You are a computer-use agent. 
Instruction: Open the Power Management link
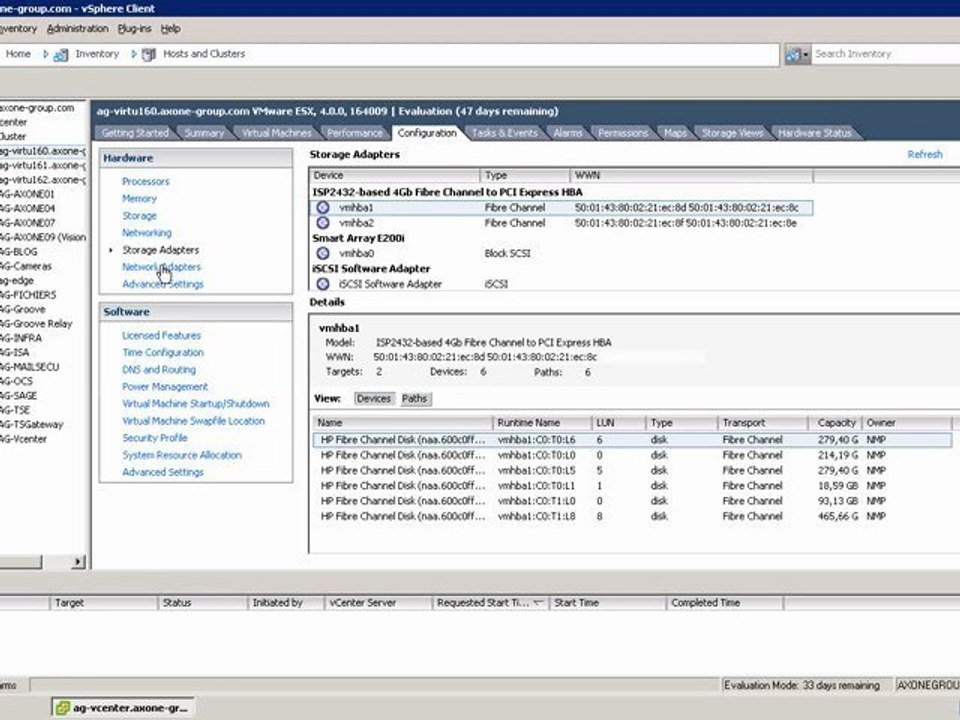tap(165, 387)
